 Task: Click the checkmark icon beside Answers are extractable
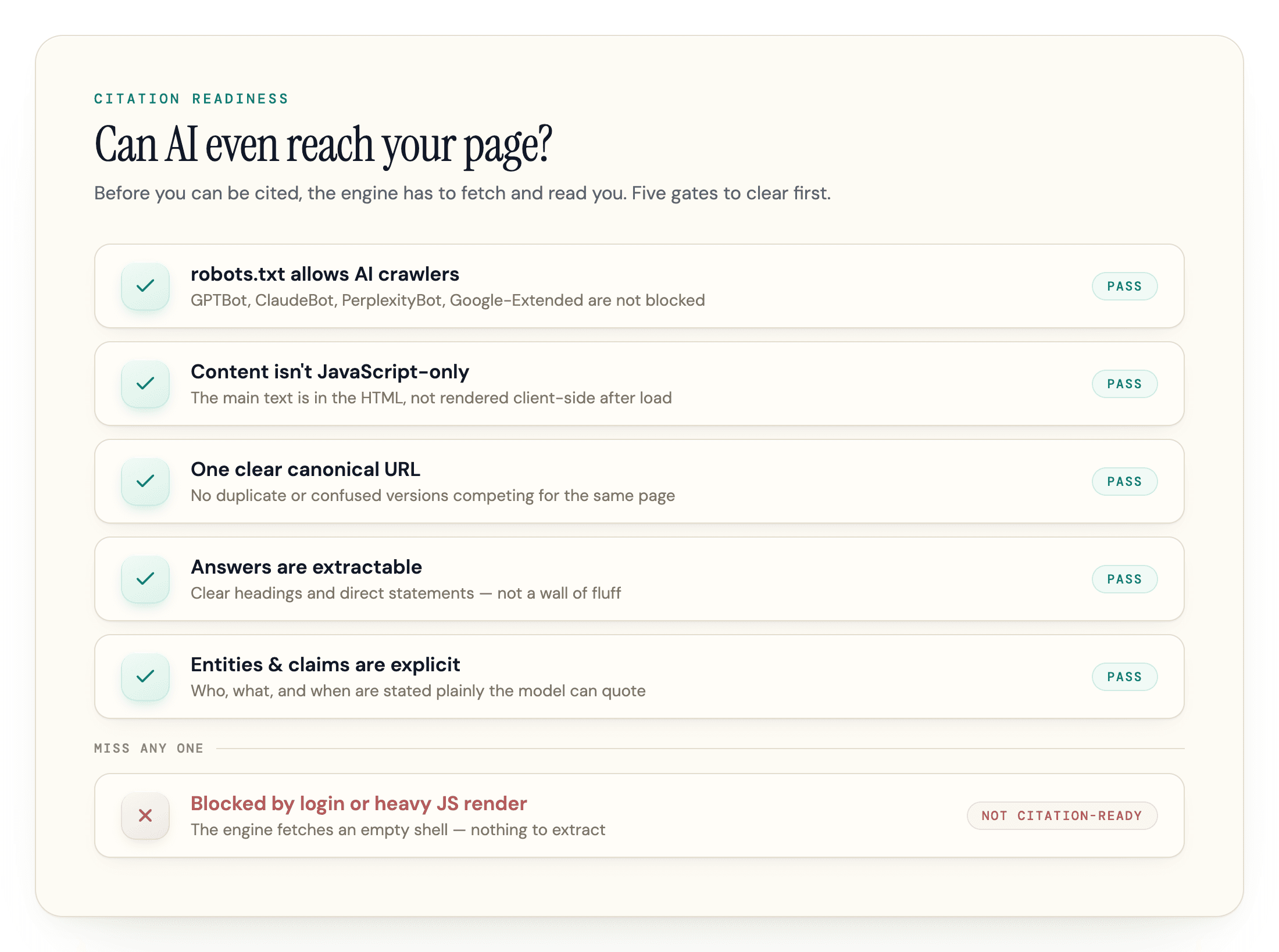click(145, 579)
